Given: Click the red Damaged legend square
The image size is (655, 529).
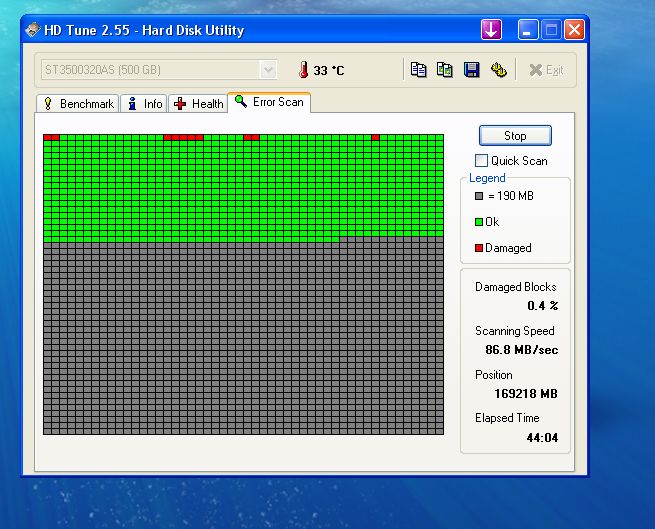Looking at the screenshot, I should click(479, 248).
